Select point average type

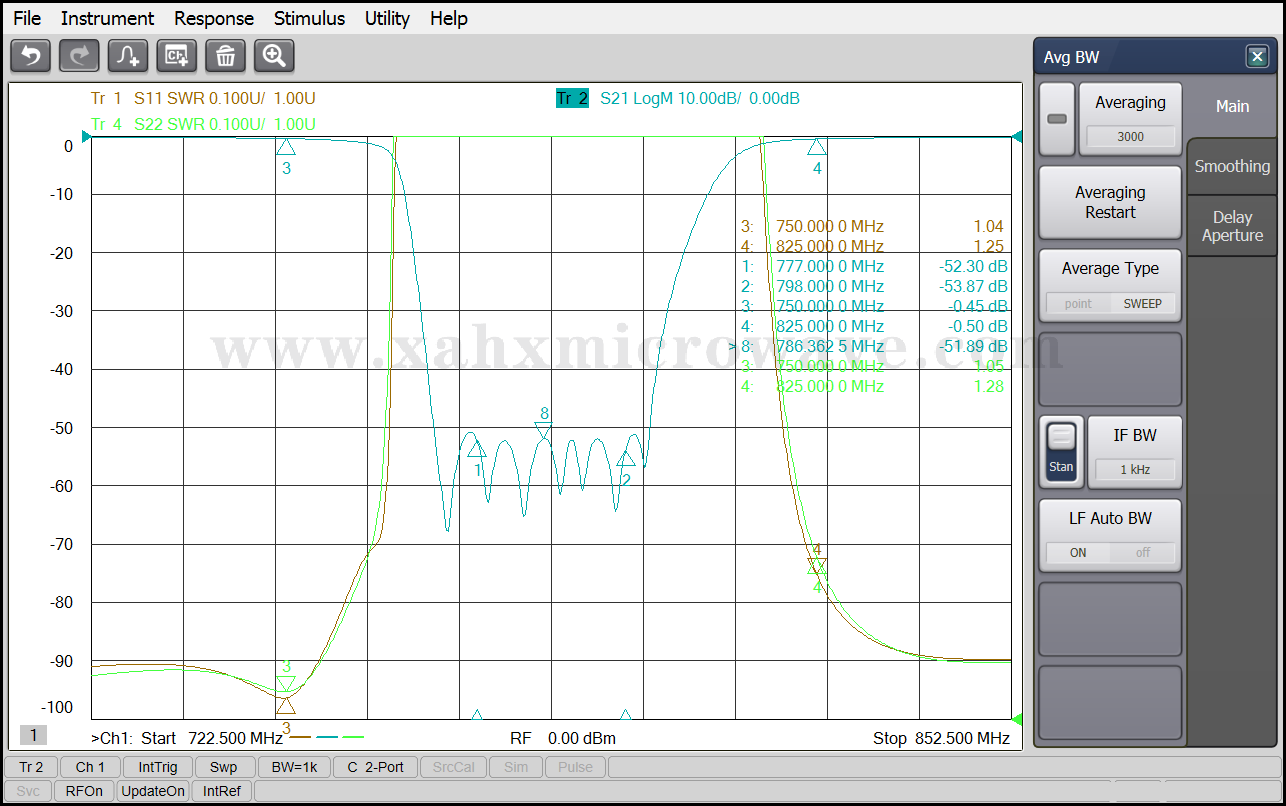pyautogui.click(x=1078, y=303)
